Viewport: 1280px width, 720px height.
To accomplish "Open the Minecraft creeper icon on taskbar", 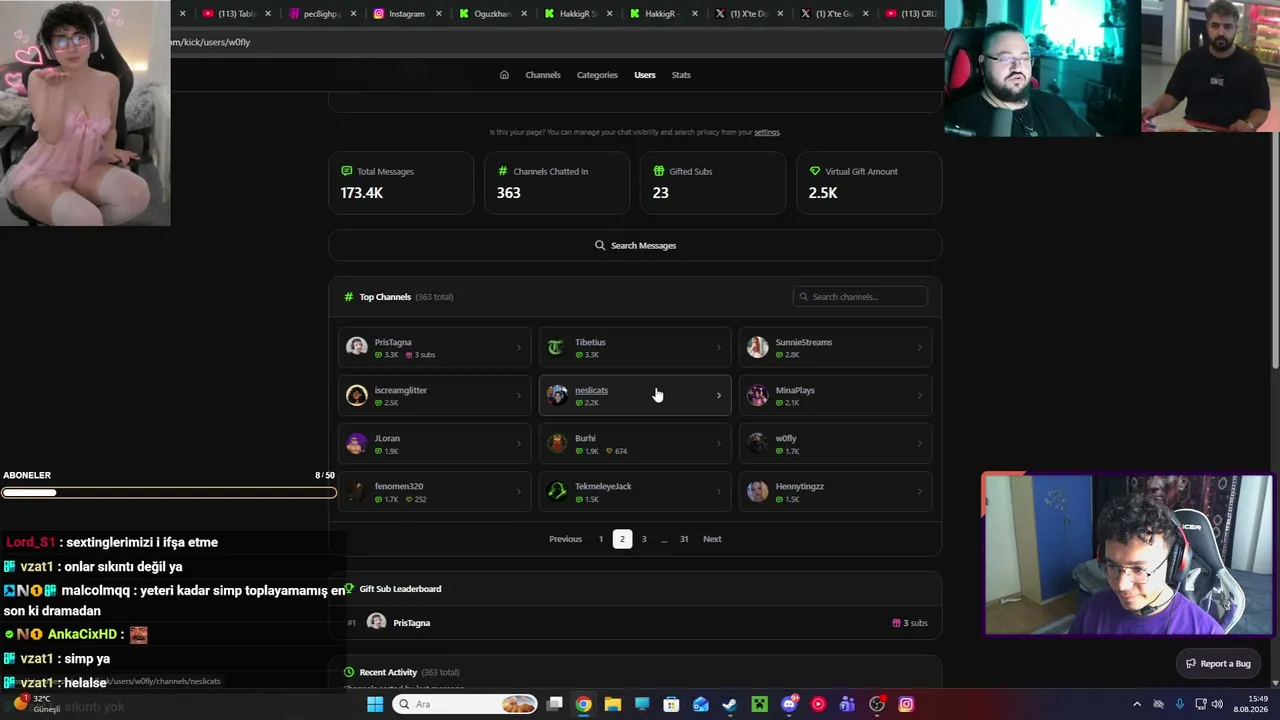I will [x=759, y=704].
